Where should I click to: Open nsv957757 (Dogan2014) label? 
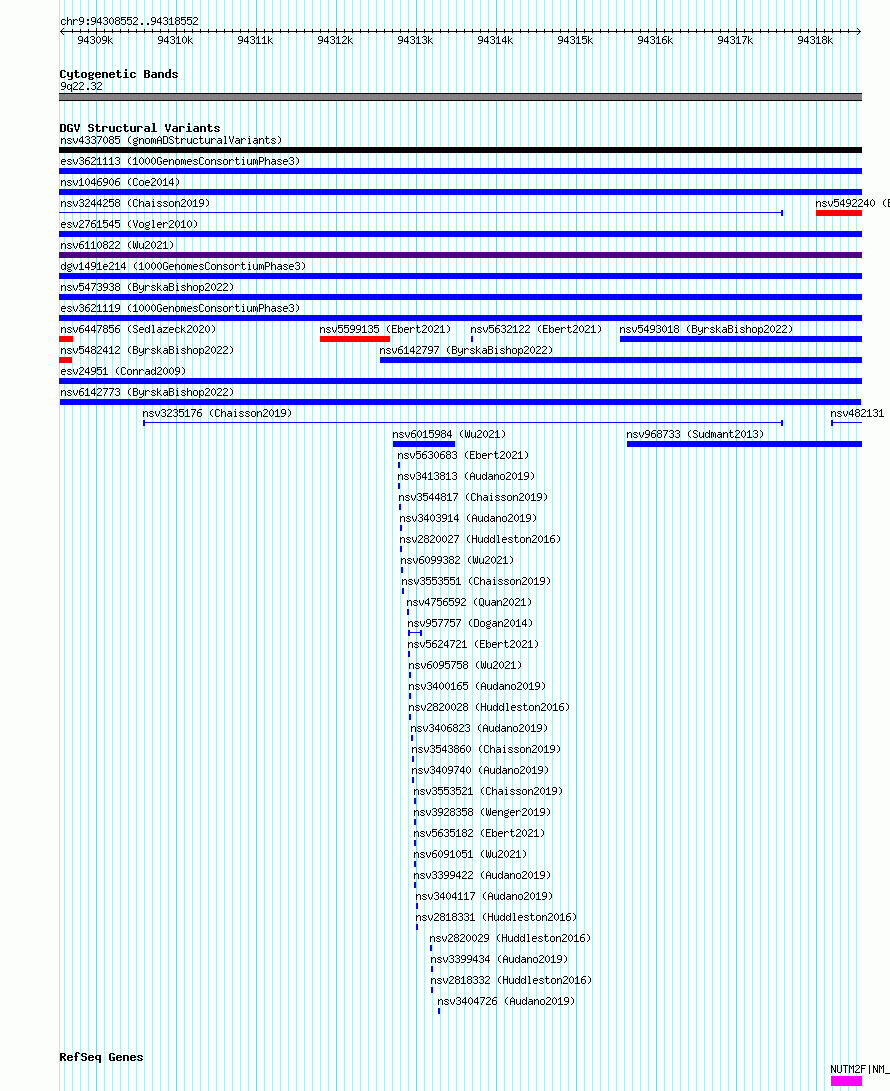pos(470,623)
